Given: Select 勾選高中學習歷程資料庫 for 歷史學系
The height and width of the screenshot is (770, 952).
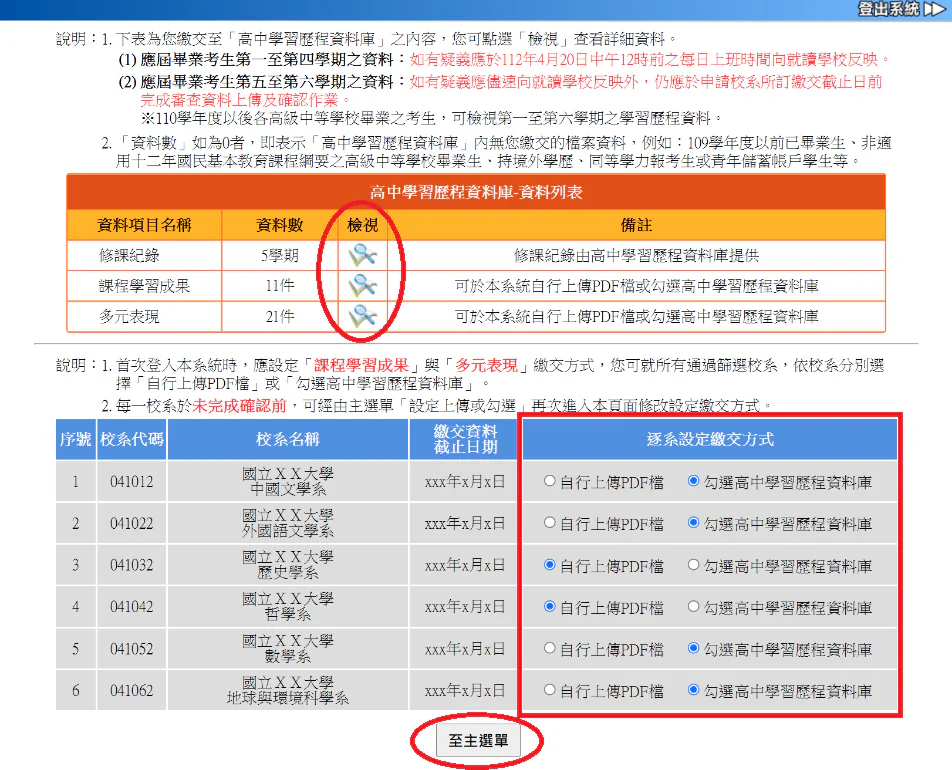Looking at the screenshot, I should pos(693,565).
